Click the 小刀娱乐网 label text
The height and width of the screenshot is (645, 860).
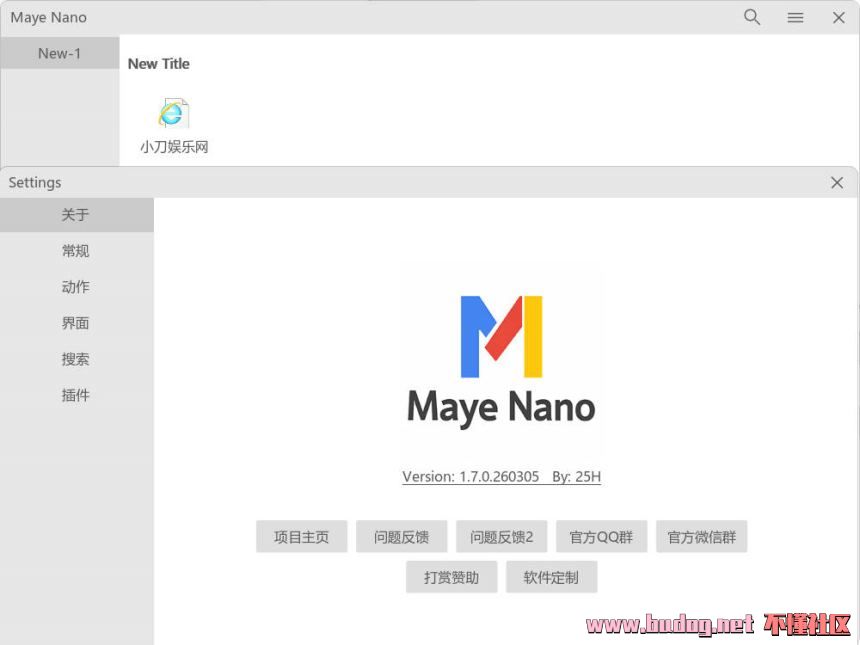(174, 147)
